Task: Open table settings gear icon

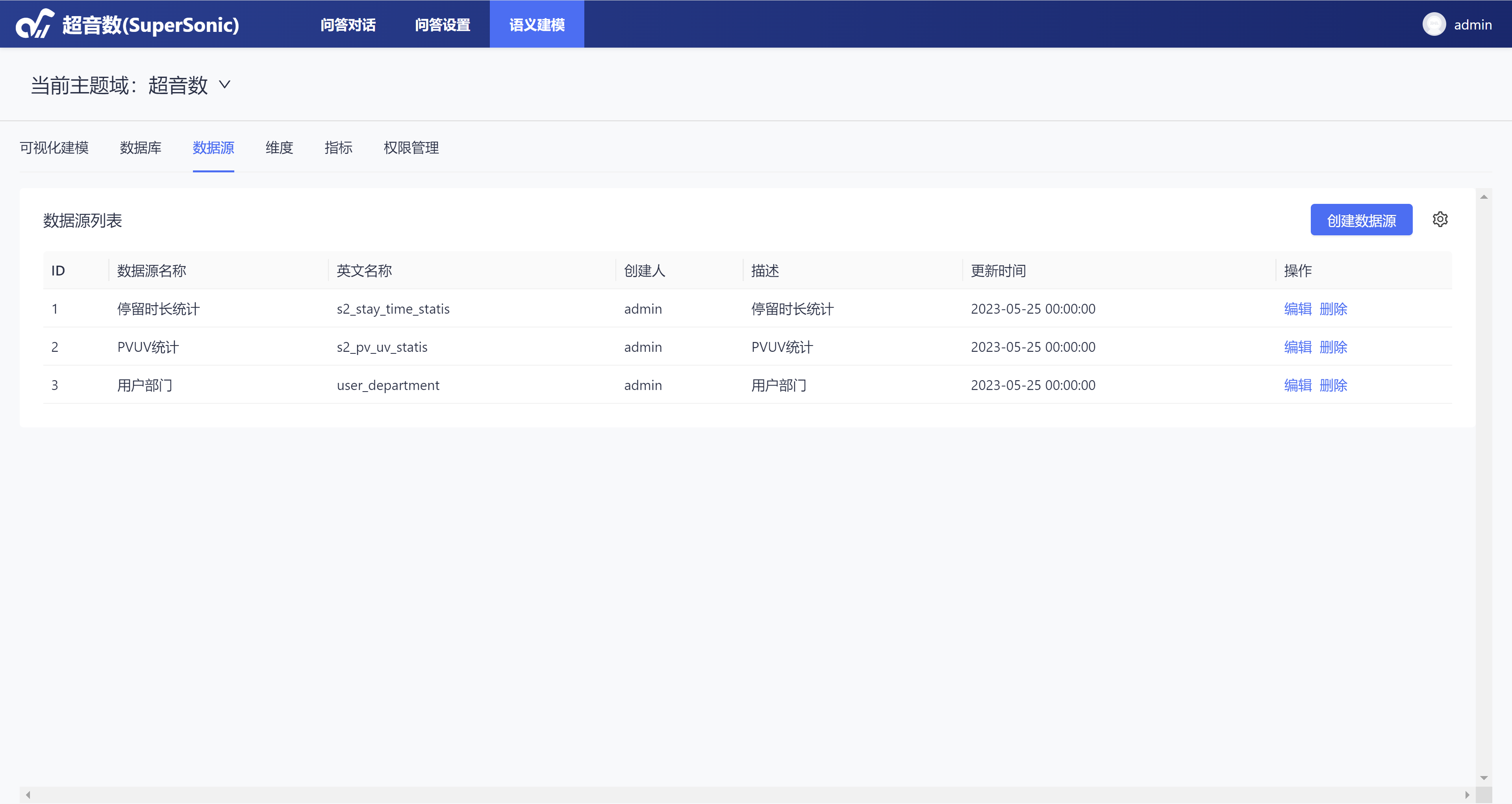Action: tap(1440, 219)
